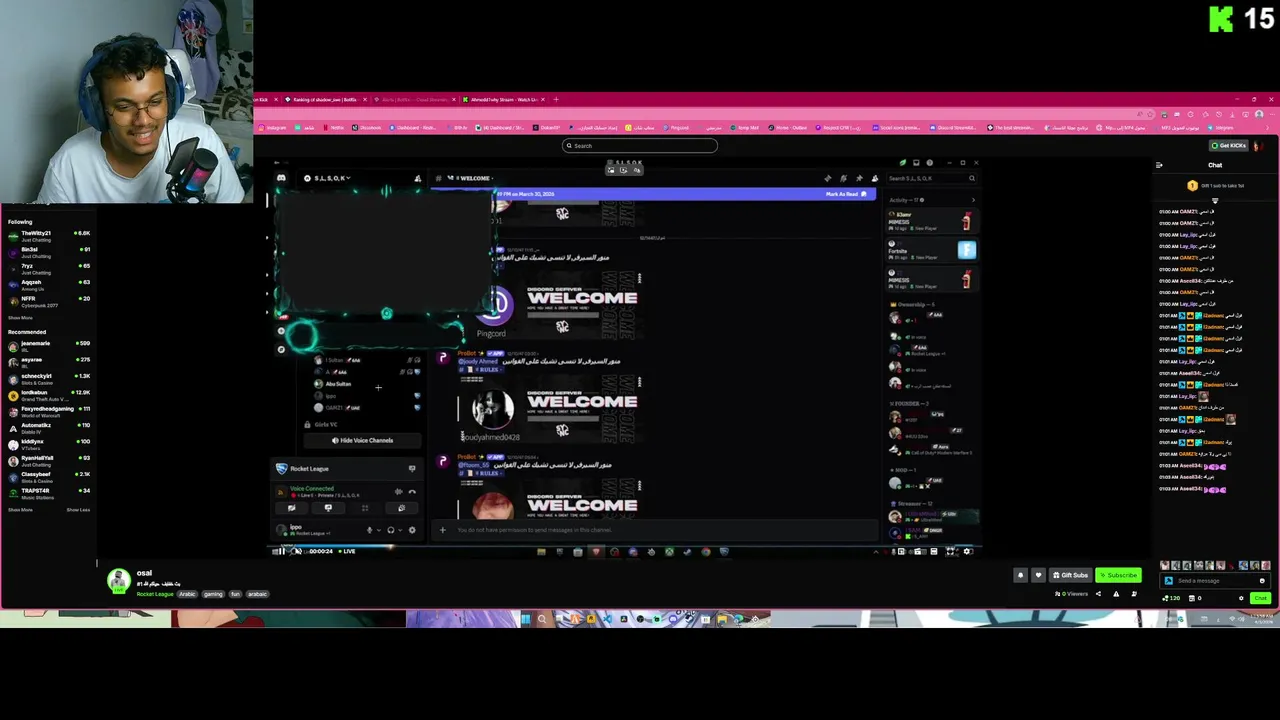This screenshot has width=1280, height=720.
Task: Open Windows taskbar search icon
Action: click(x=542, y=619)
